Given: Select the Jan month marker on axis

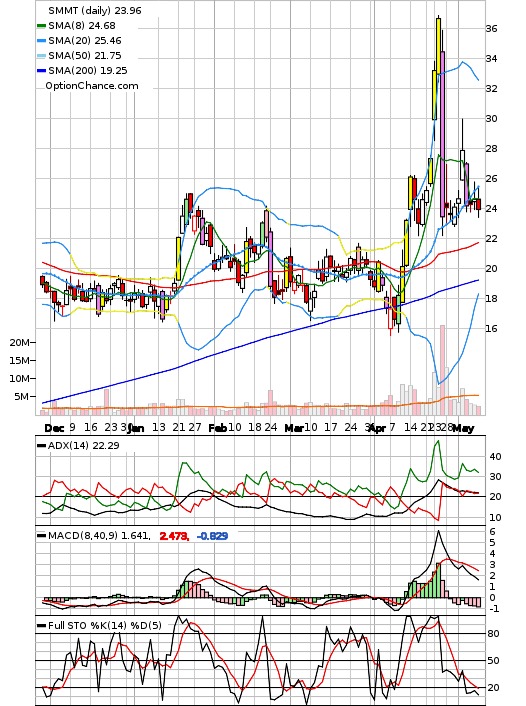Looking at the screenshot, I should point(136,428).
